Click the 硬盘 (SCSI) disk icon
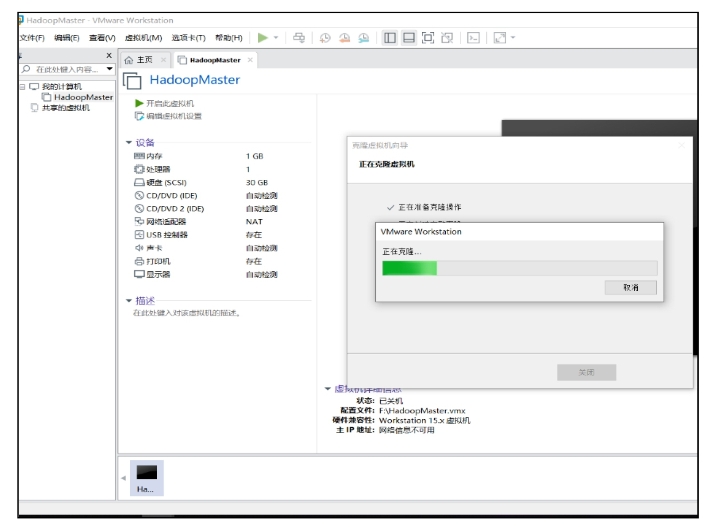This screenshot has height=527, width=718. coord(139,182)
